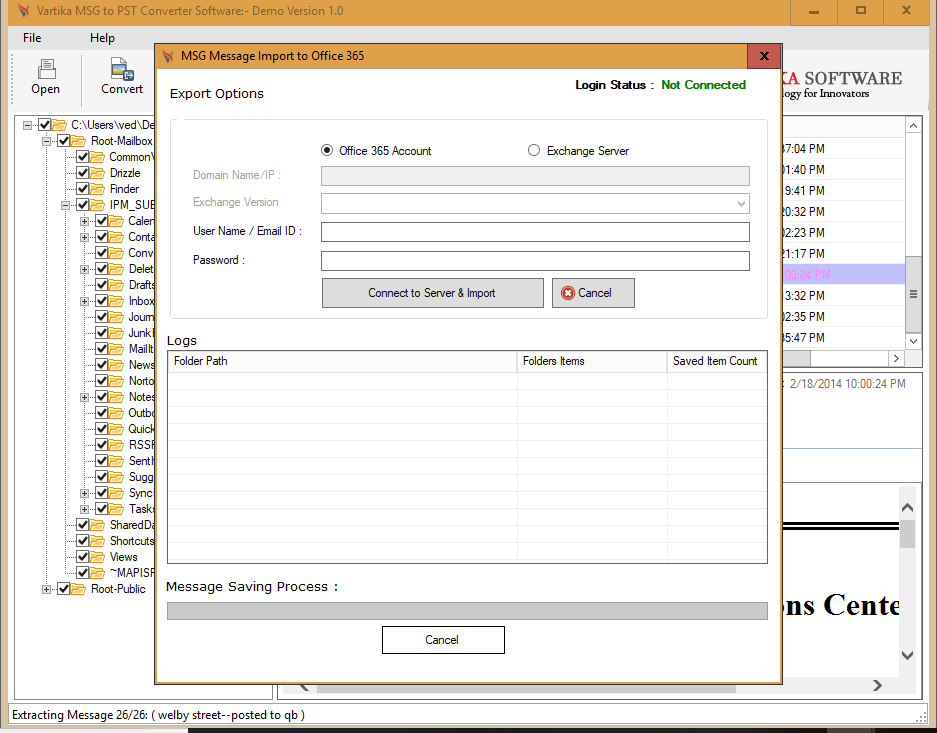Image resolution: width=937 pixels, height=733 pixels.
Task: Click the Password input field
Action: coord(535,261)
